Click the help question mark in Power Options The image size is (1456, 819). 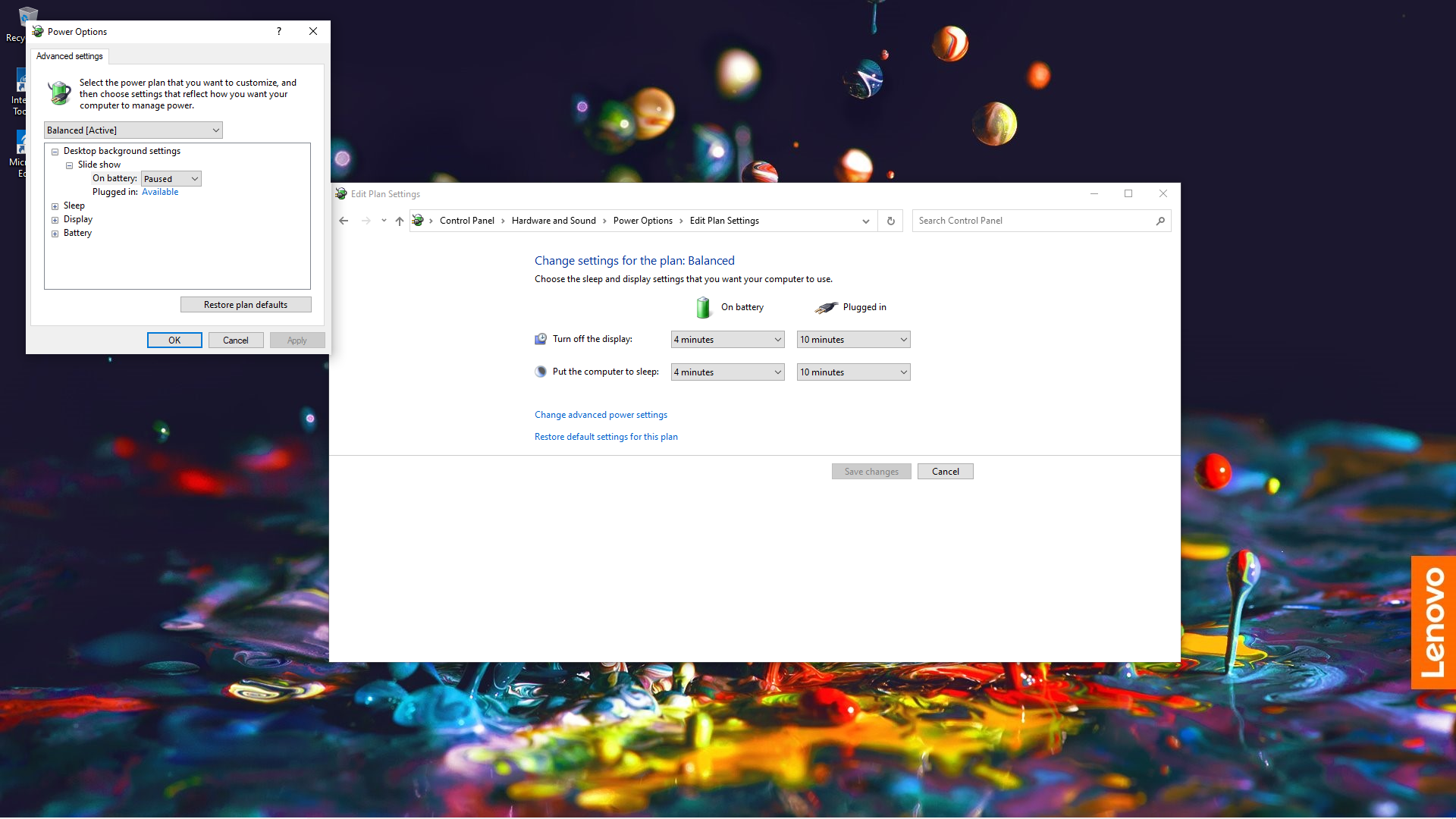pos(279,31)
